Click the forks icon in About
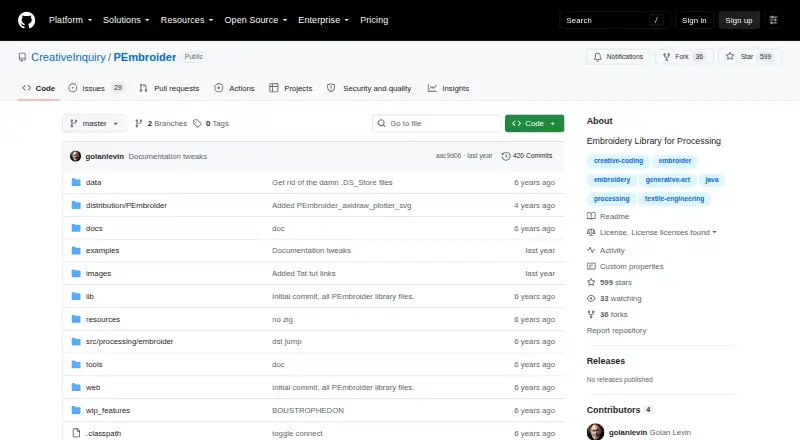Image resolution: width=800 pixels, height=440 pixels. tap(591, 314)
